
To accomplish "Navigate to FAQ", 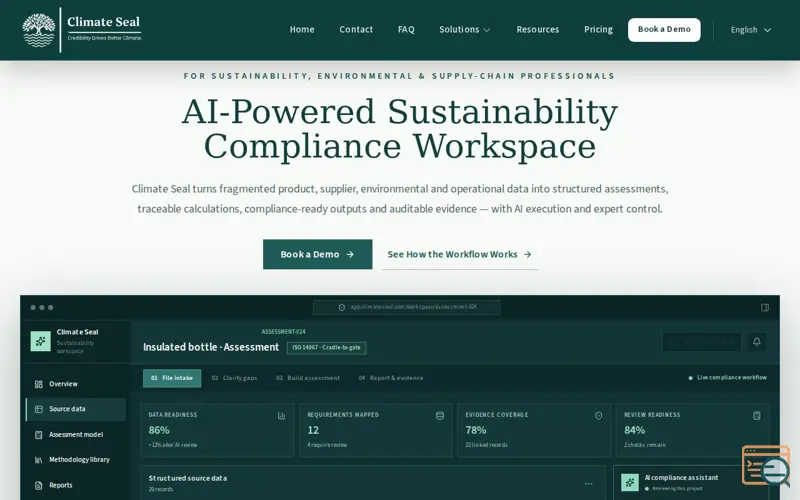I will click(x=406, y=30).
